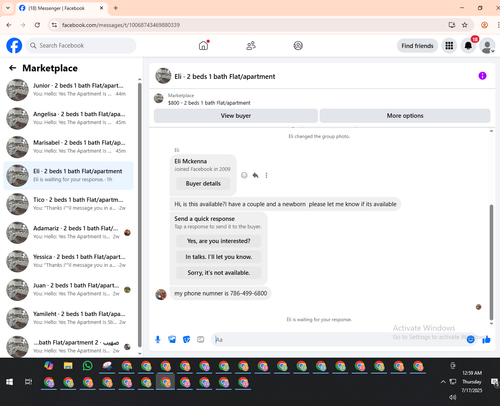
Task: Reload the page with refresh icon
Action: tap(37, 25)
